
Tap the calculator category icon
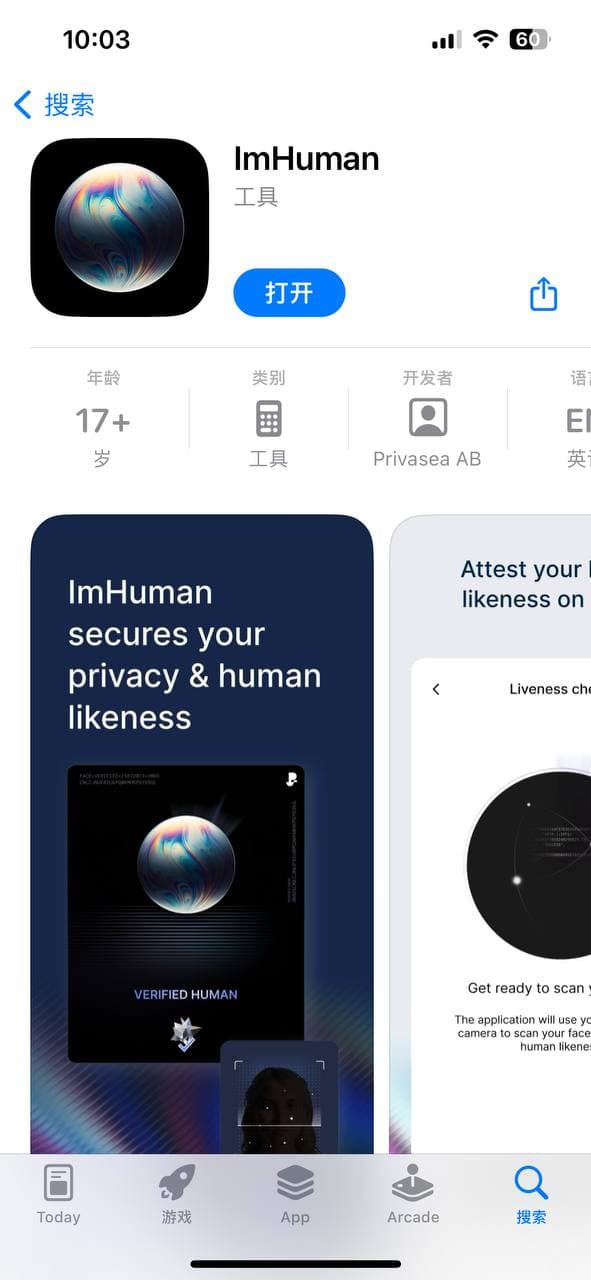[x=268, y=418]
